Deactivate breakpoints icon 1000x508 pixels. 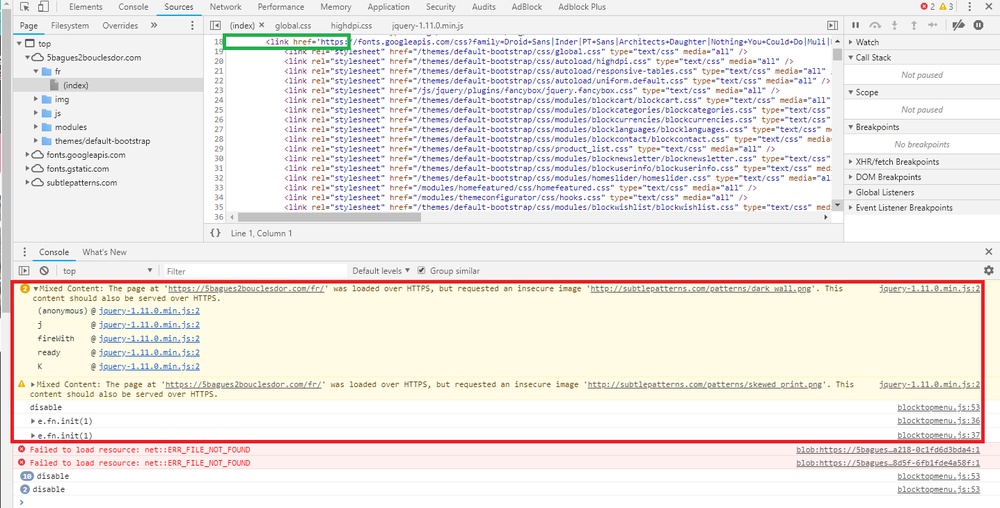click(958, 25)
